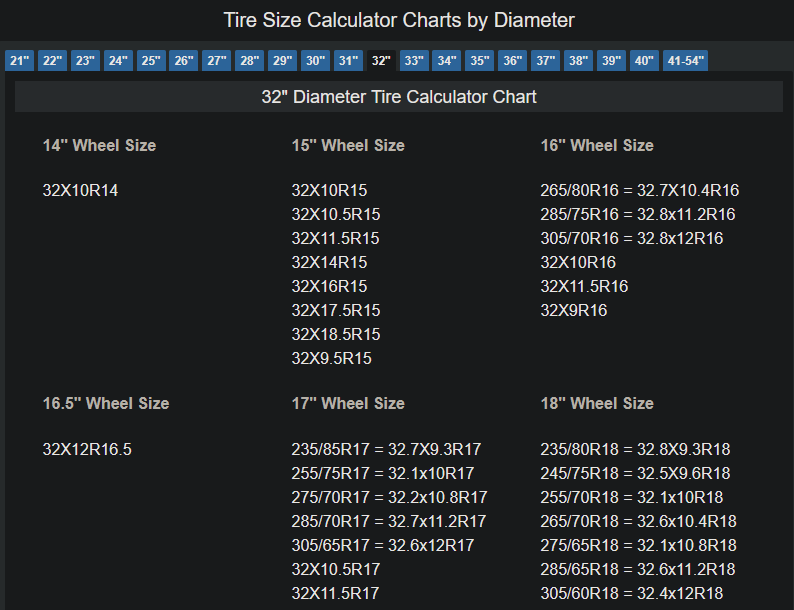Go to the 37" diameter tab
This screenshot has width=794, height=610.
click(545, 61)
